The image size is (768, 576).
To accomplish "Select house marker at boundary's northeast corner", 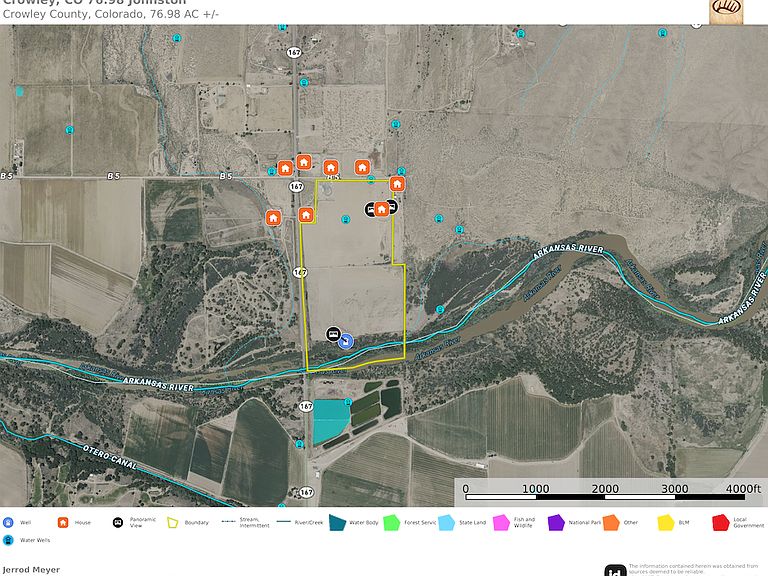I will tap(397, 184).
